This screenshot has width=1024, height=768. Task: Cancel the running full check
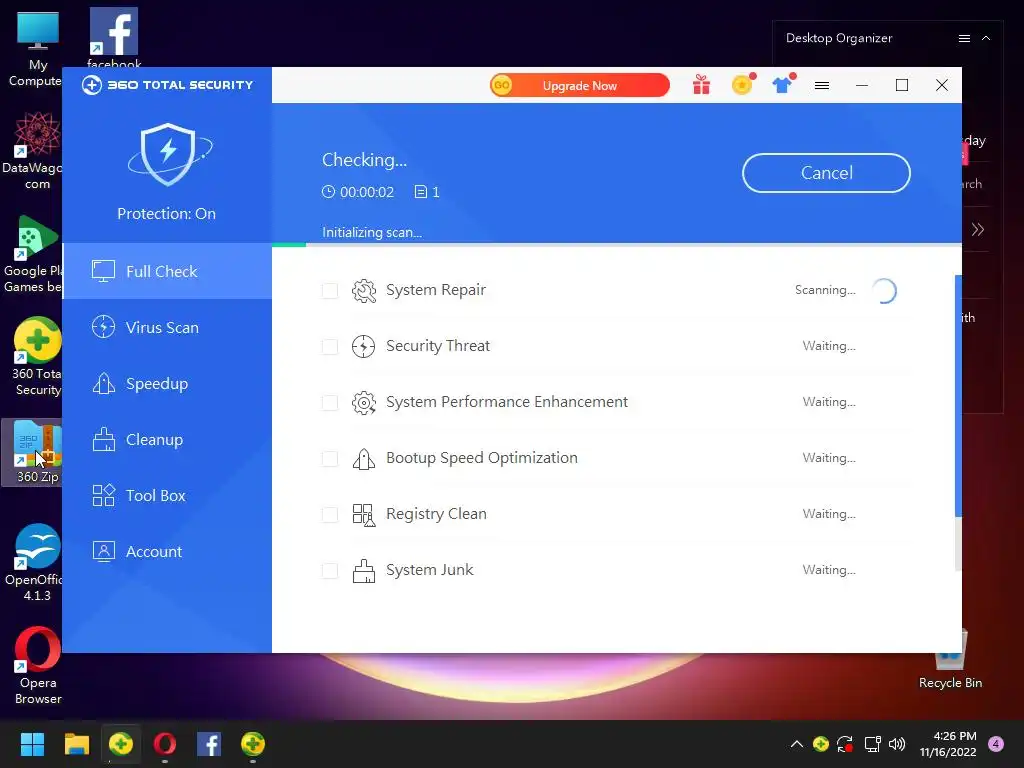826,173
